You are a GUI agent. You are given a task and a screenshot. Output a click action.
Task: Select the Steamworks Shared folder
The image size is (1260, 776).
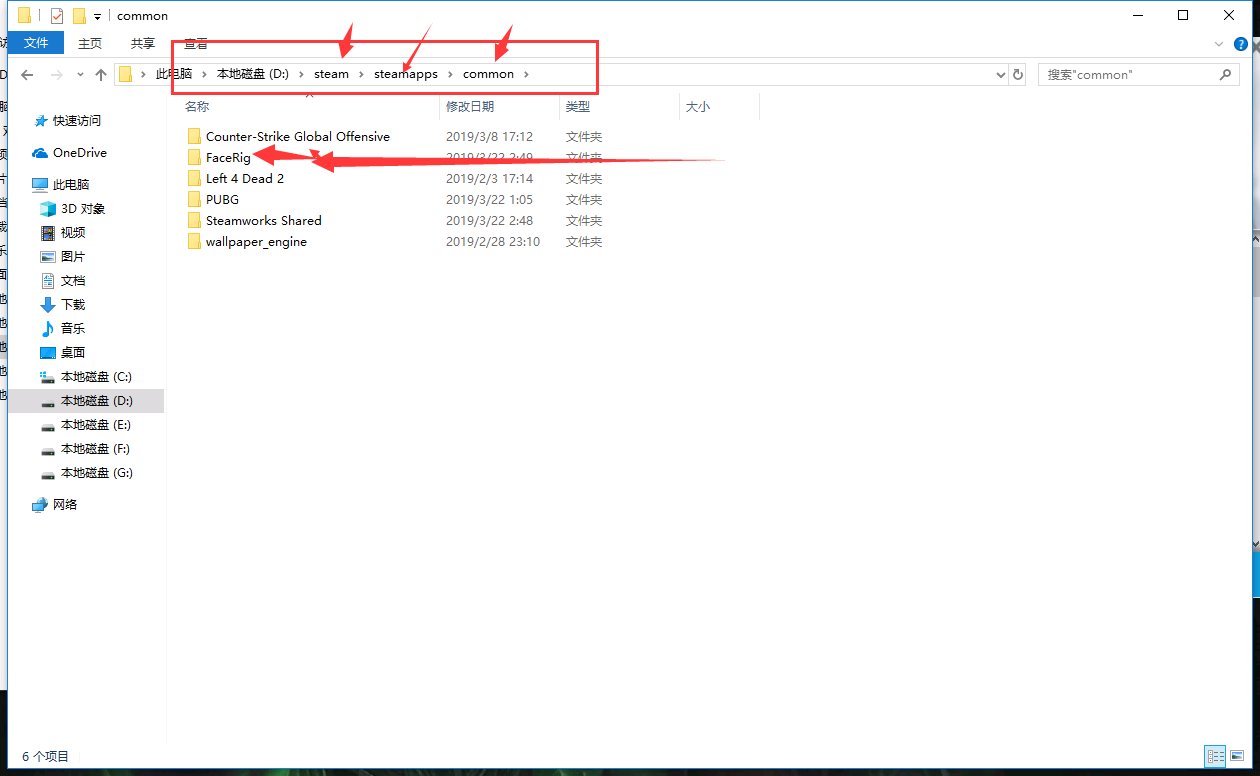[x=264, y=220]
